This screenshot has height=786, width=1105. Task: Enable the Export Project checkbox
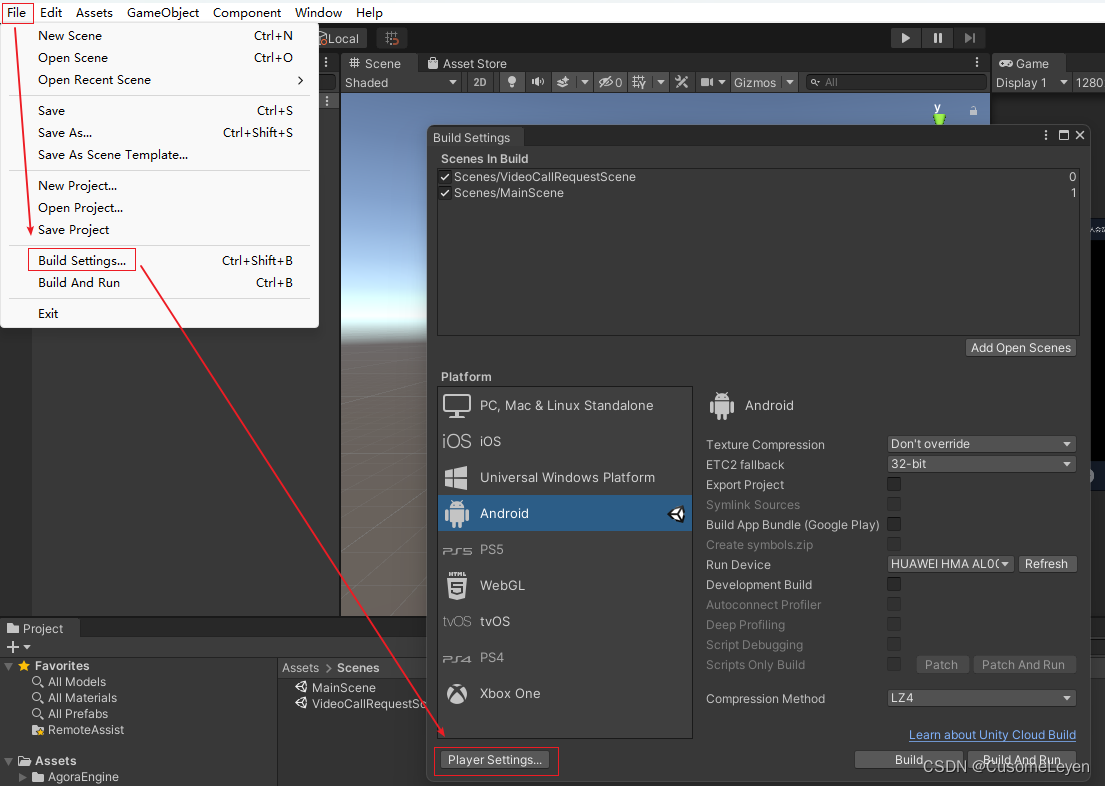click(x=894, y=484)
